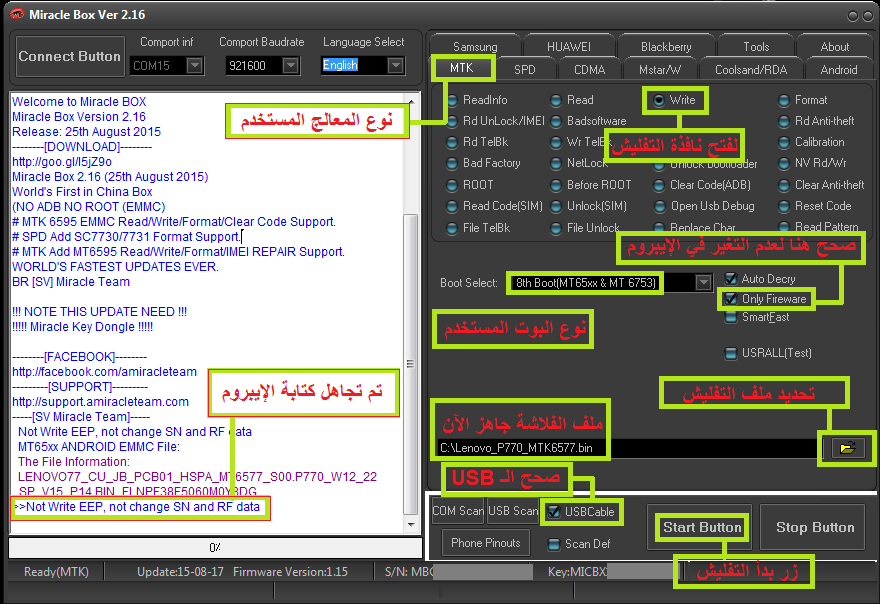The height and width of the screenshot is (604, 880).
Task: Open the Language Select dropdown
Action: tap(396, 66)
